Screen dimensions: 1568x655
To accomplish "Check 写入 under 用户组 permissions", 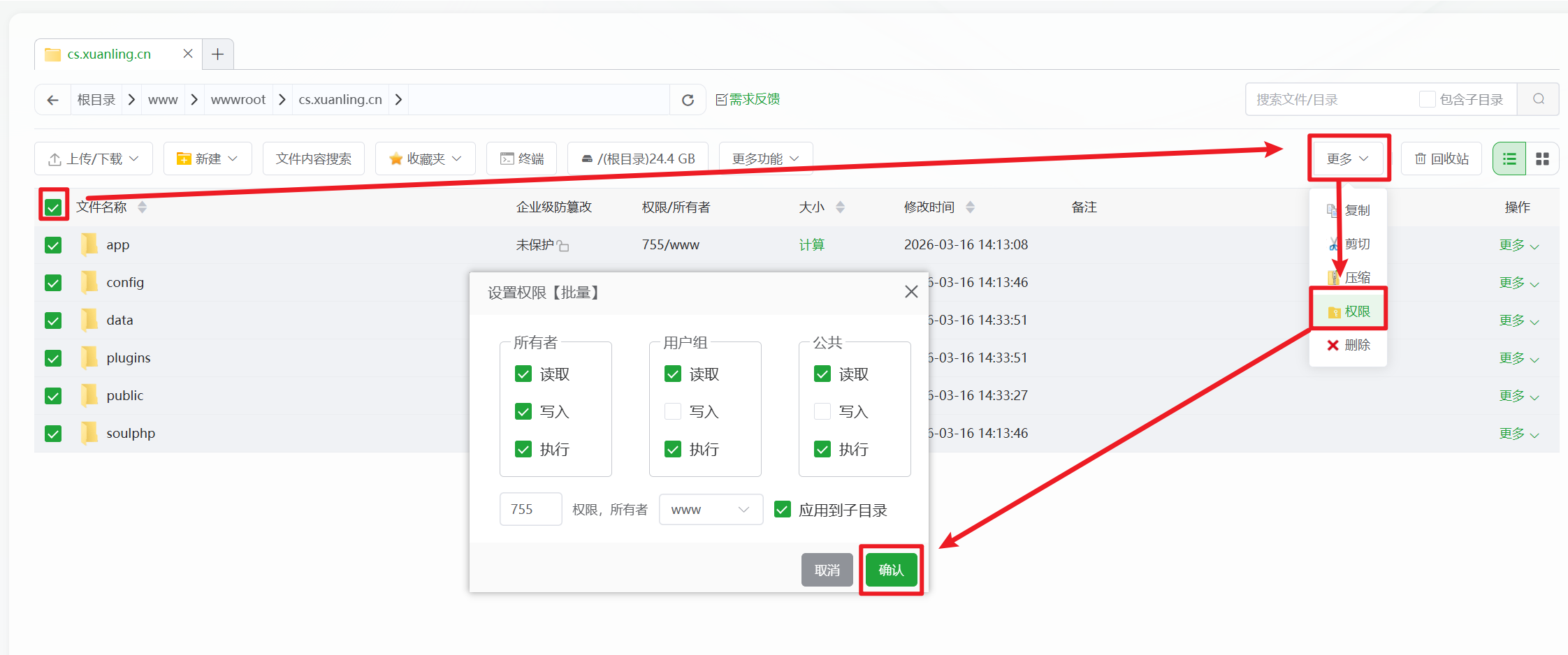I will coord(672,411).
